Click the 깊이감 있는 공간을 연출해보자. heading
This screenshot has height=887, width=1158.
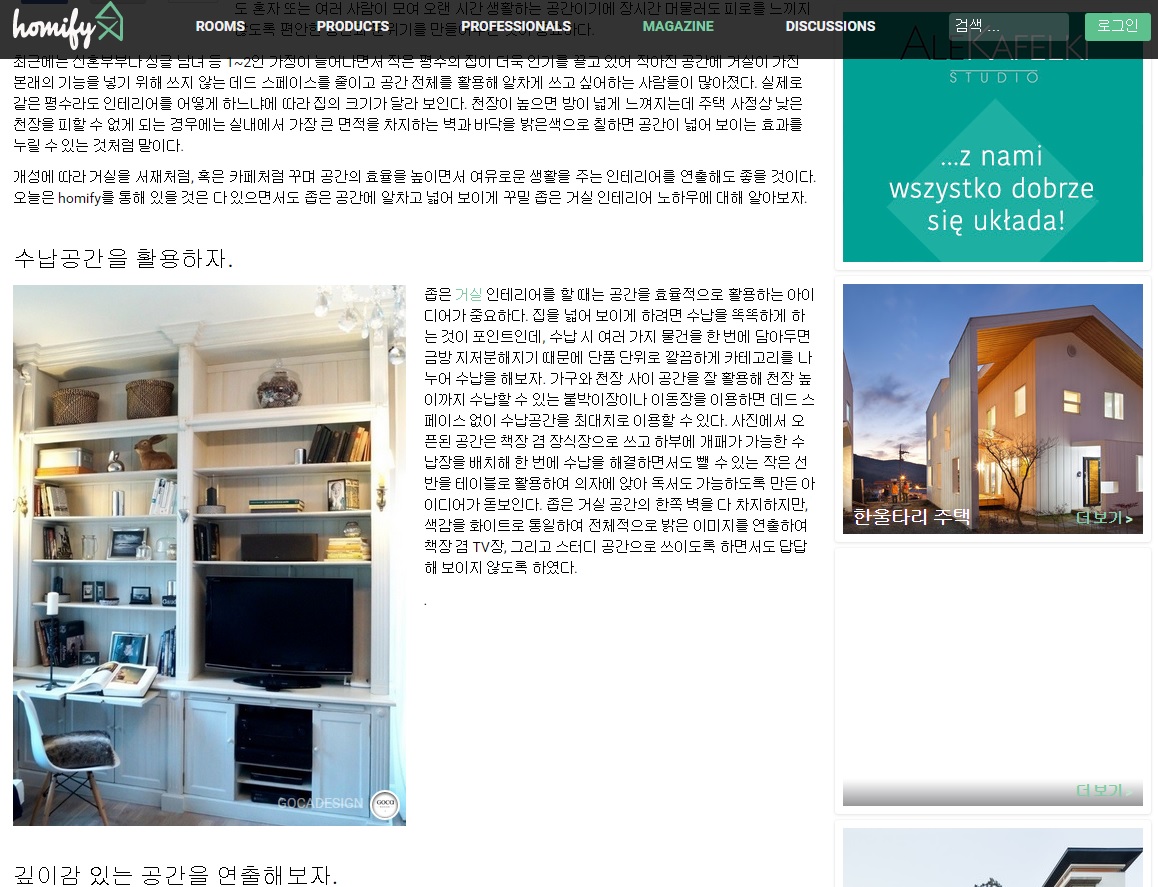tap(175, 875)
